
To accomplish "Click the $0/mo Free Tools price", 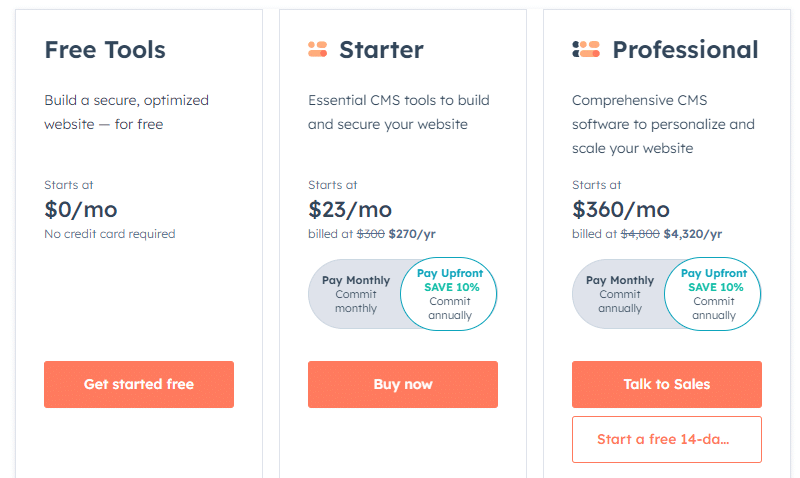I will (x=81, y=210).
